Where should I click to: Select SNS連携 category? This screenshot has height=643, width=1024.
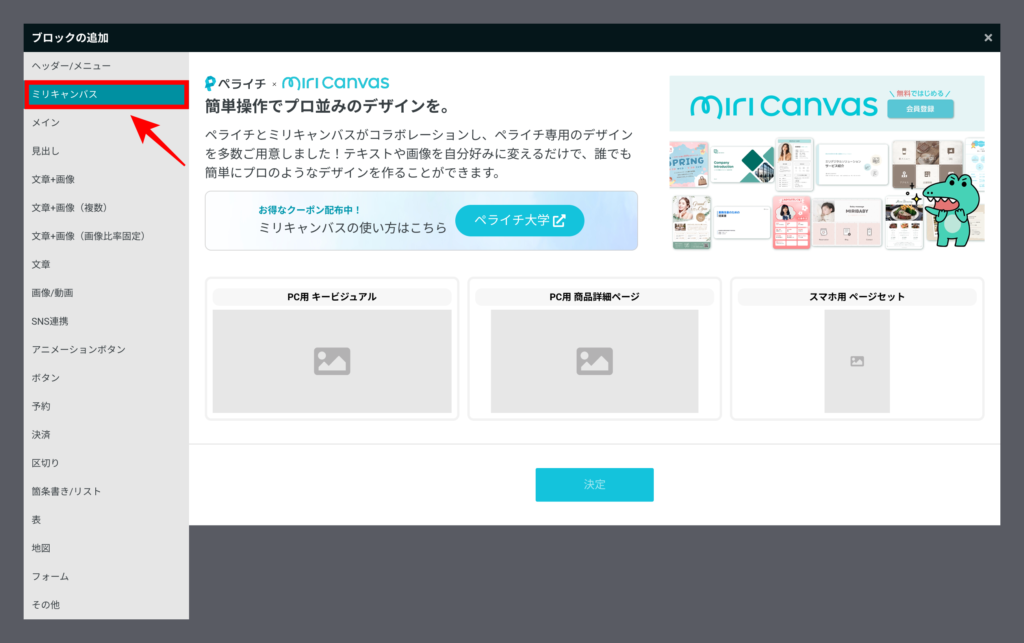(x=106, y=321)
